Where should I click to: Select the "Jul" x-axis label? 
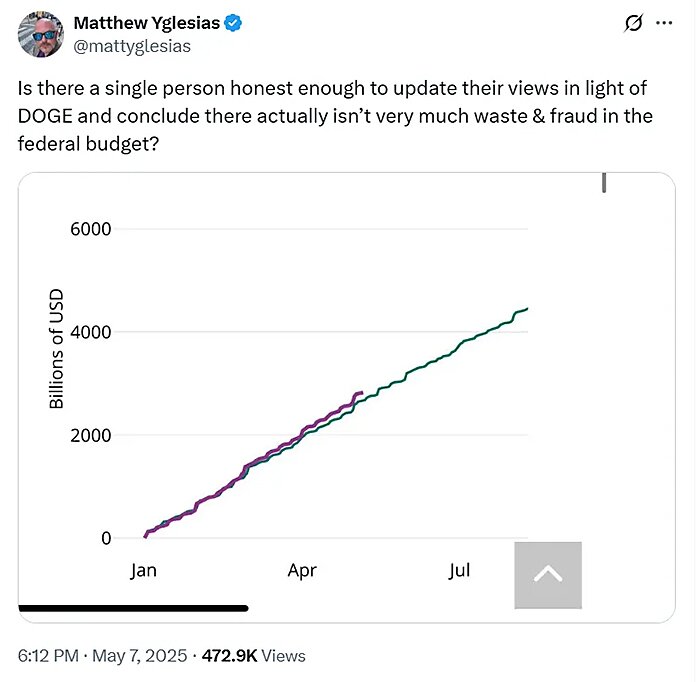pos(459,571)
